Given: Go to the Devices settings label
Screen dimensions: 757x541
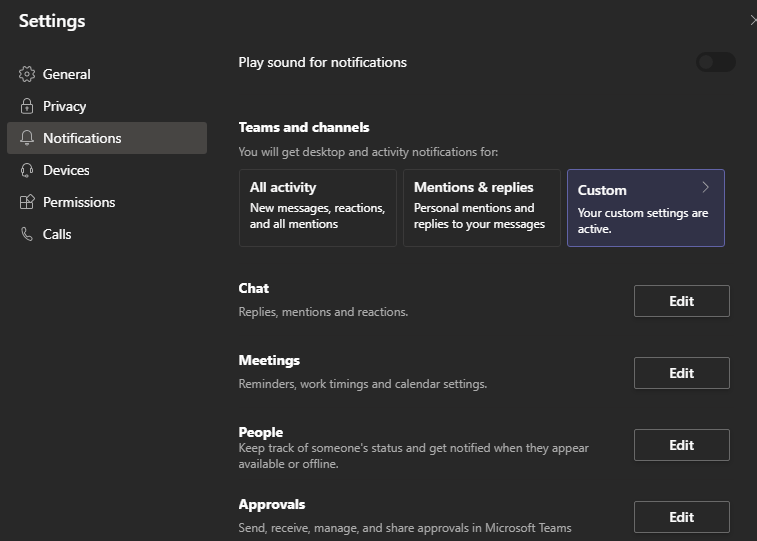Looking at the screenshot, I should tap(66, 170).
